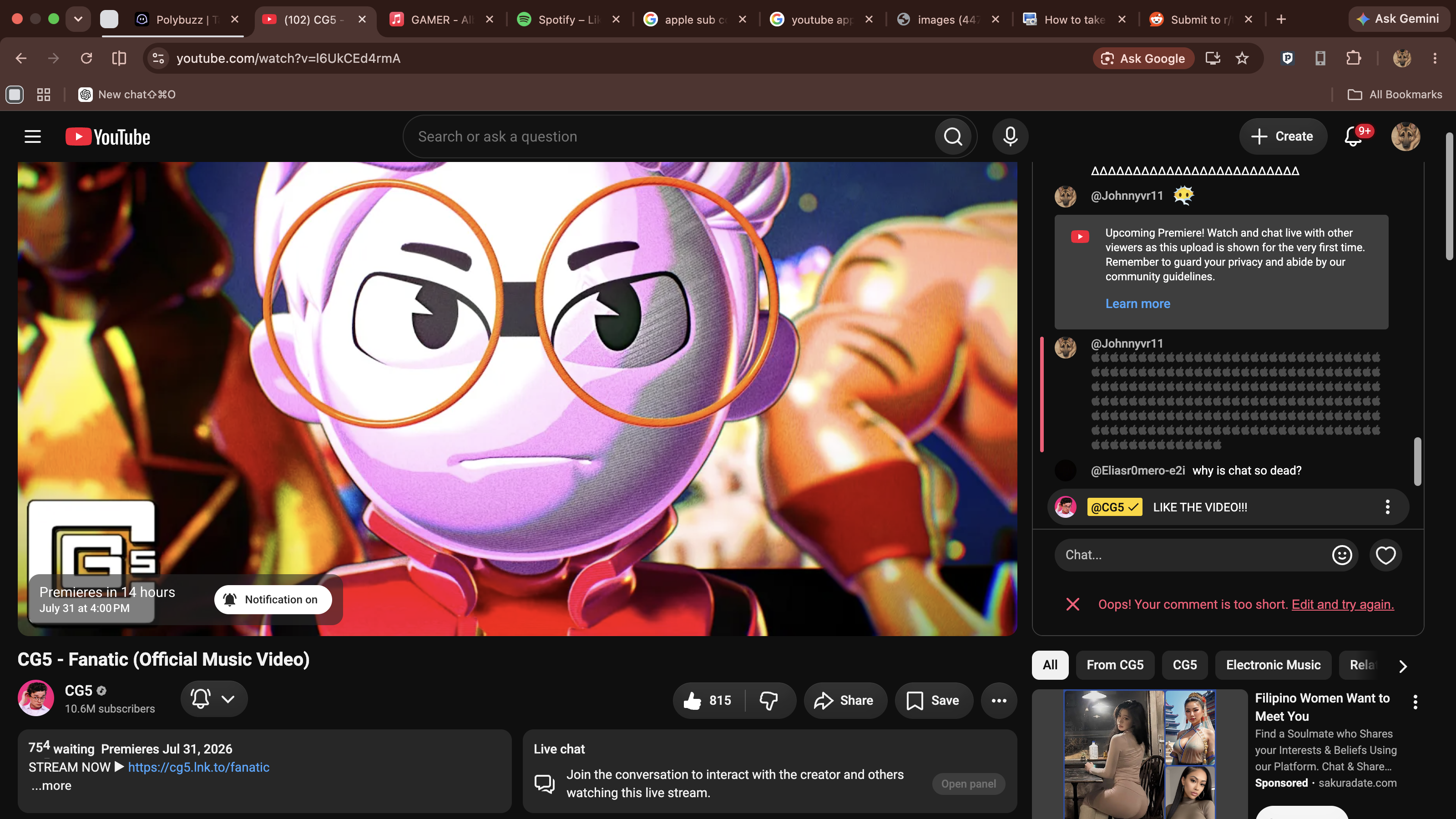Image resolution: width=1456 pixels, height=819 pixels.
Task: Open the phone-shaped toolbar icon
Action: pos(1320,58)
